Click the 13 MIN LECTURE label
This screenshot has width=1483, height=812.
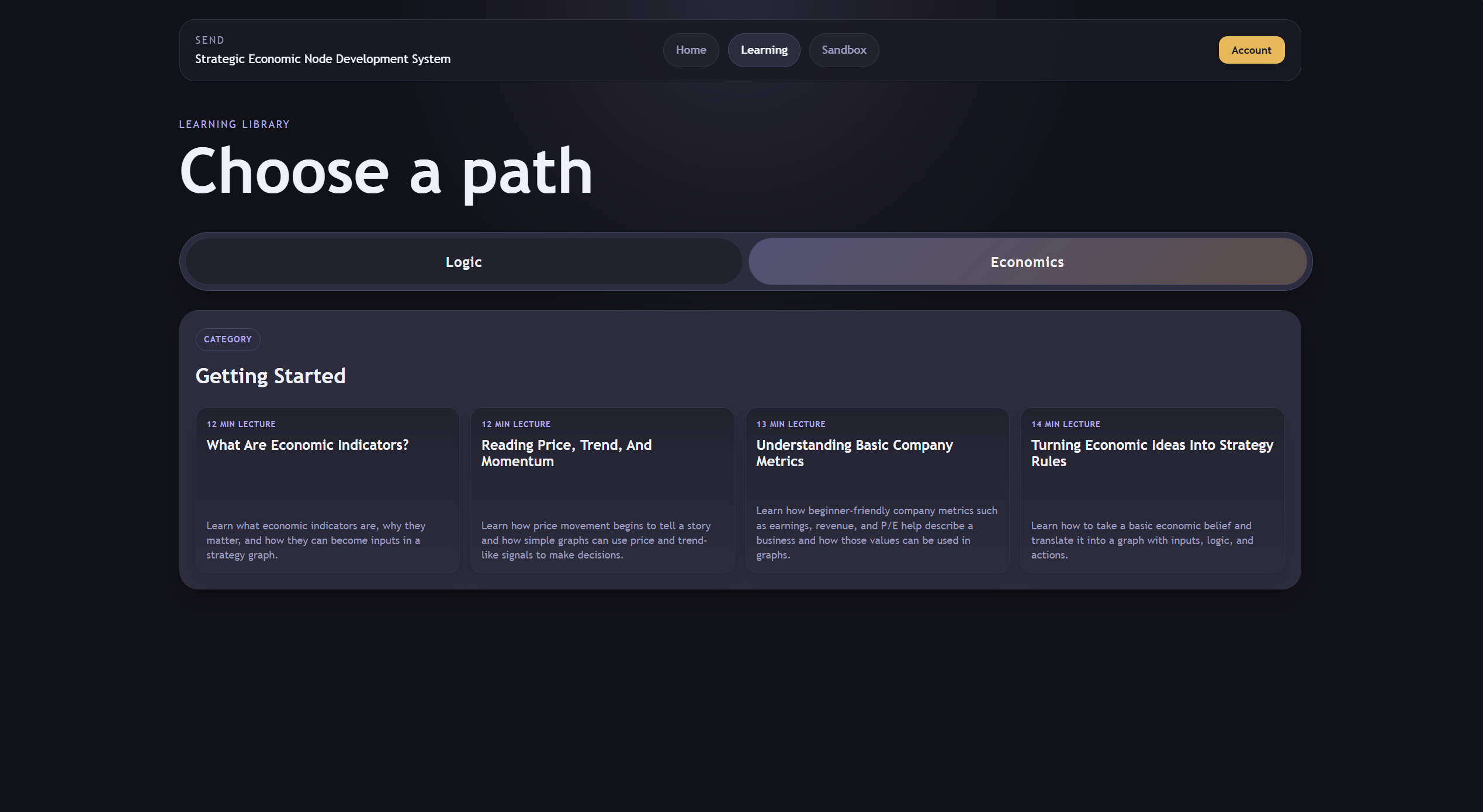pos(791,424)
